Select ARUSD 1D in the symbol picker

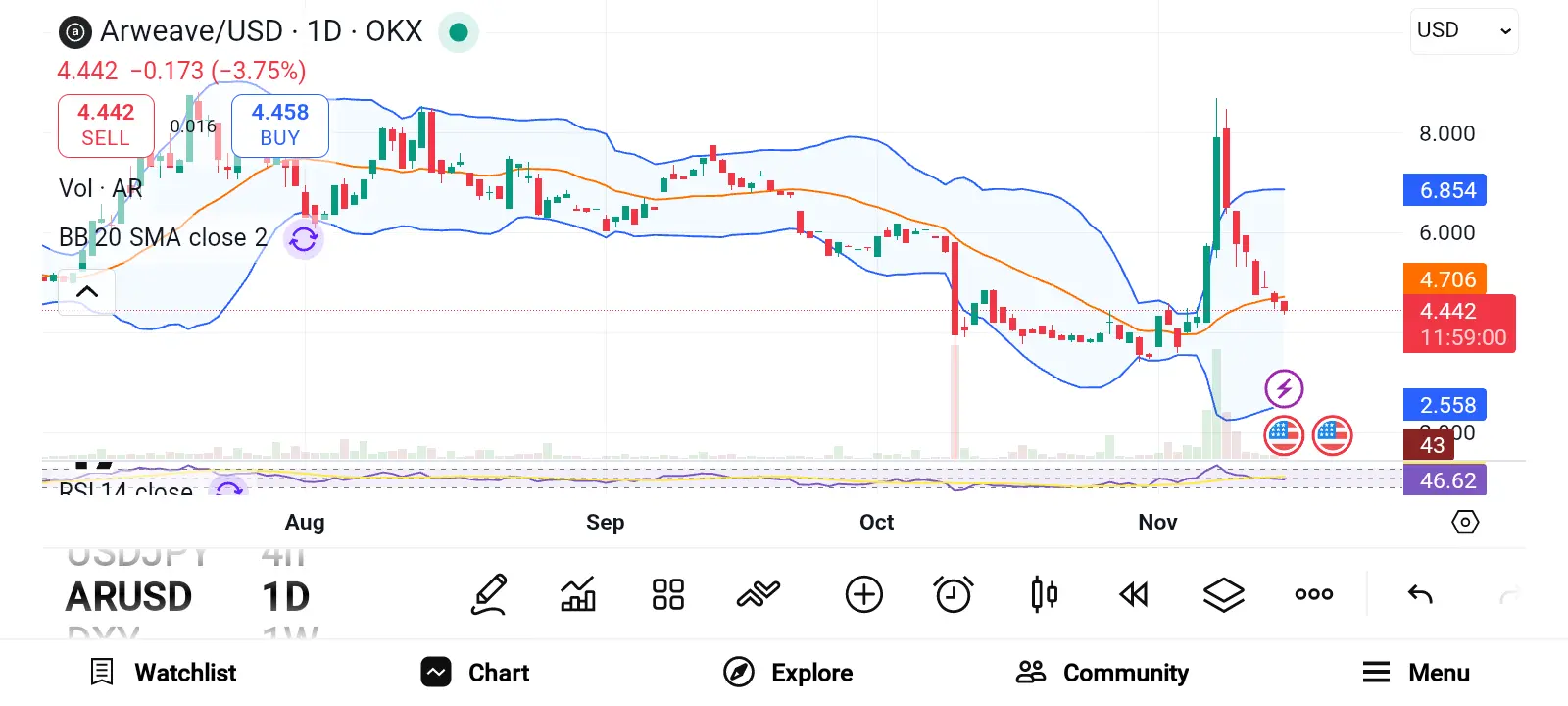click(186, 596)
